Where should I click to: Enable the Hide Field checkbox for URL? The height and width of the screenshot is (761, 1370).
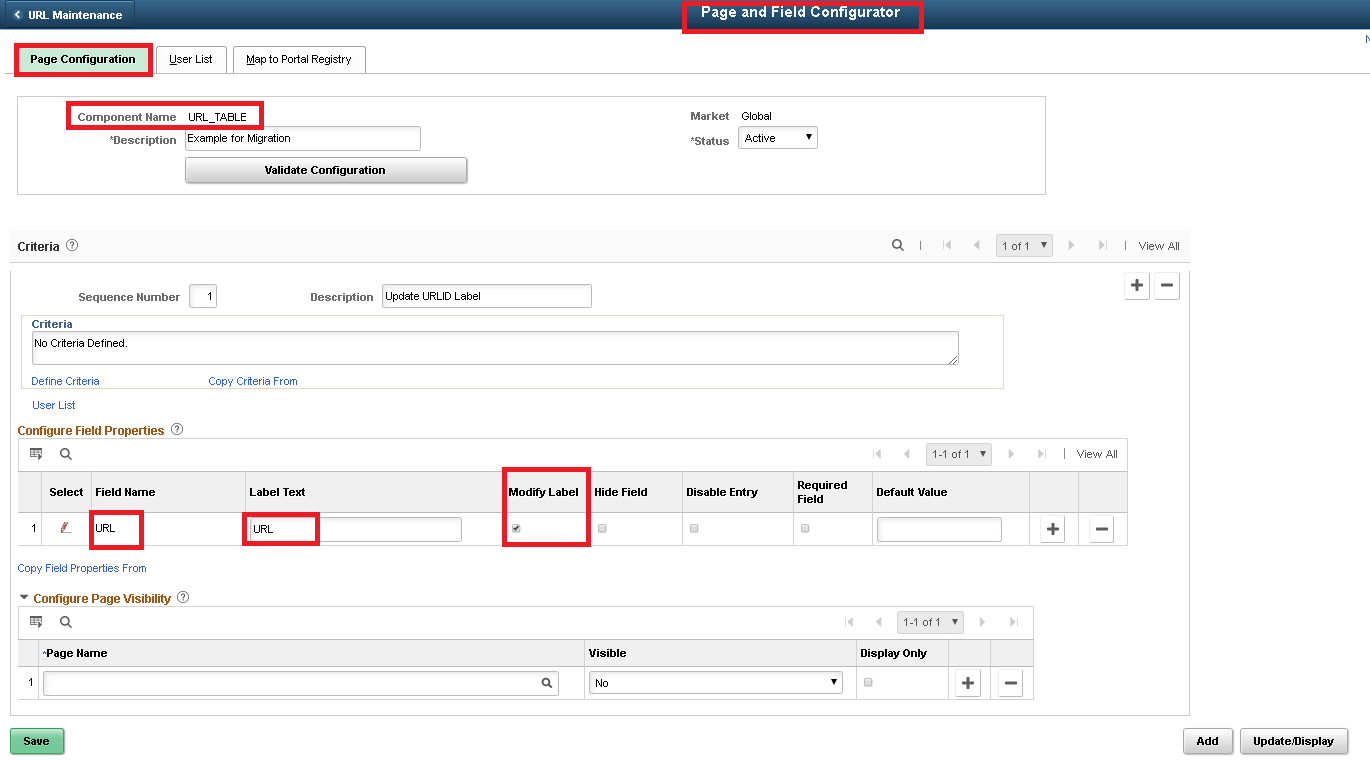coord(602,528)
